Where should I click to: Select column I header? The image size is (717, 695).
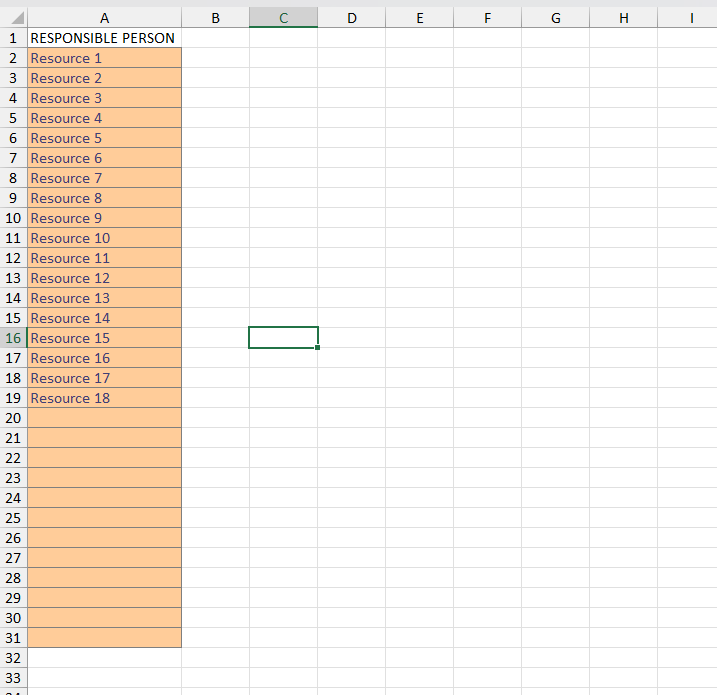[688, 18]
